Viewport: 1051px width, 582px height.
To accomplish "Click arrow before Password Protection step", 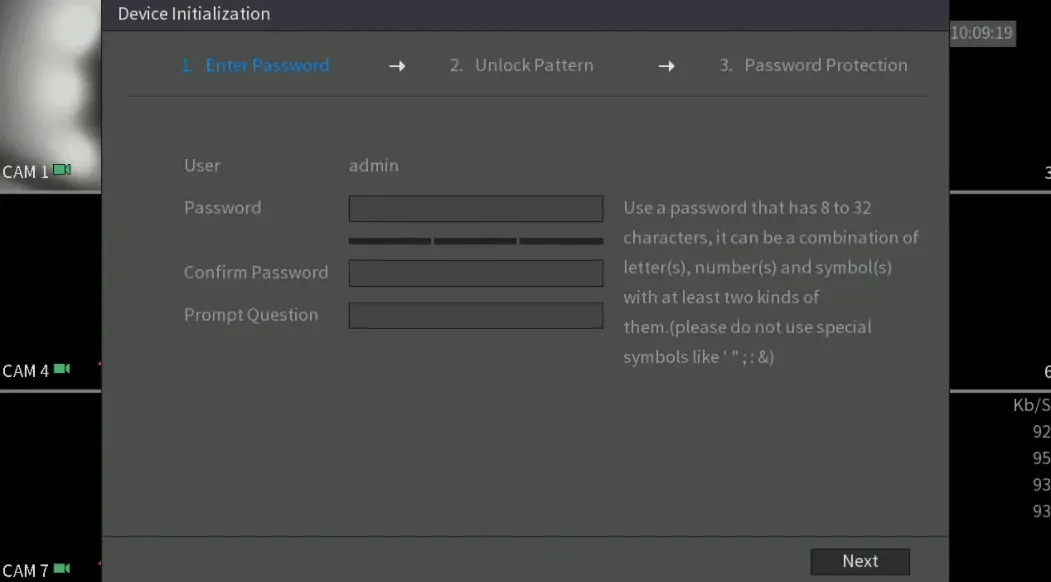I will tap(666, 66).
